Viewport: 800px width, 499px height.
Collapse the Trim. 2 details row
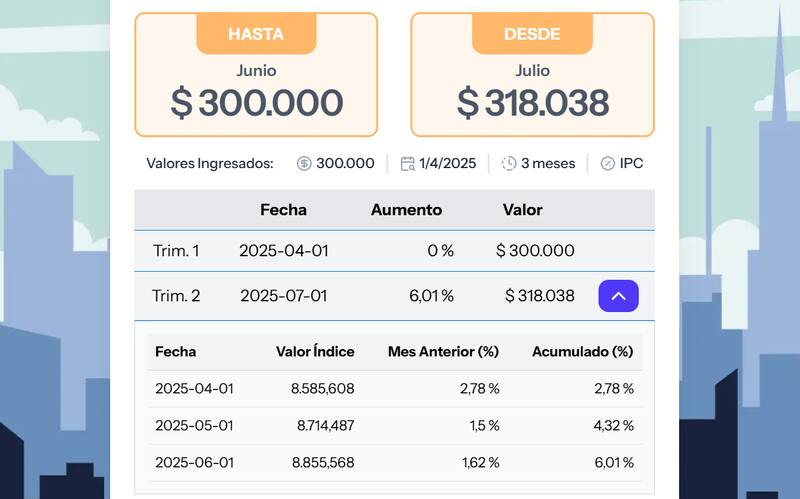point(618,296)
